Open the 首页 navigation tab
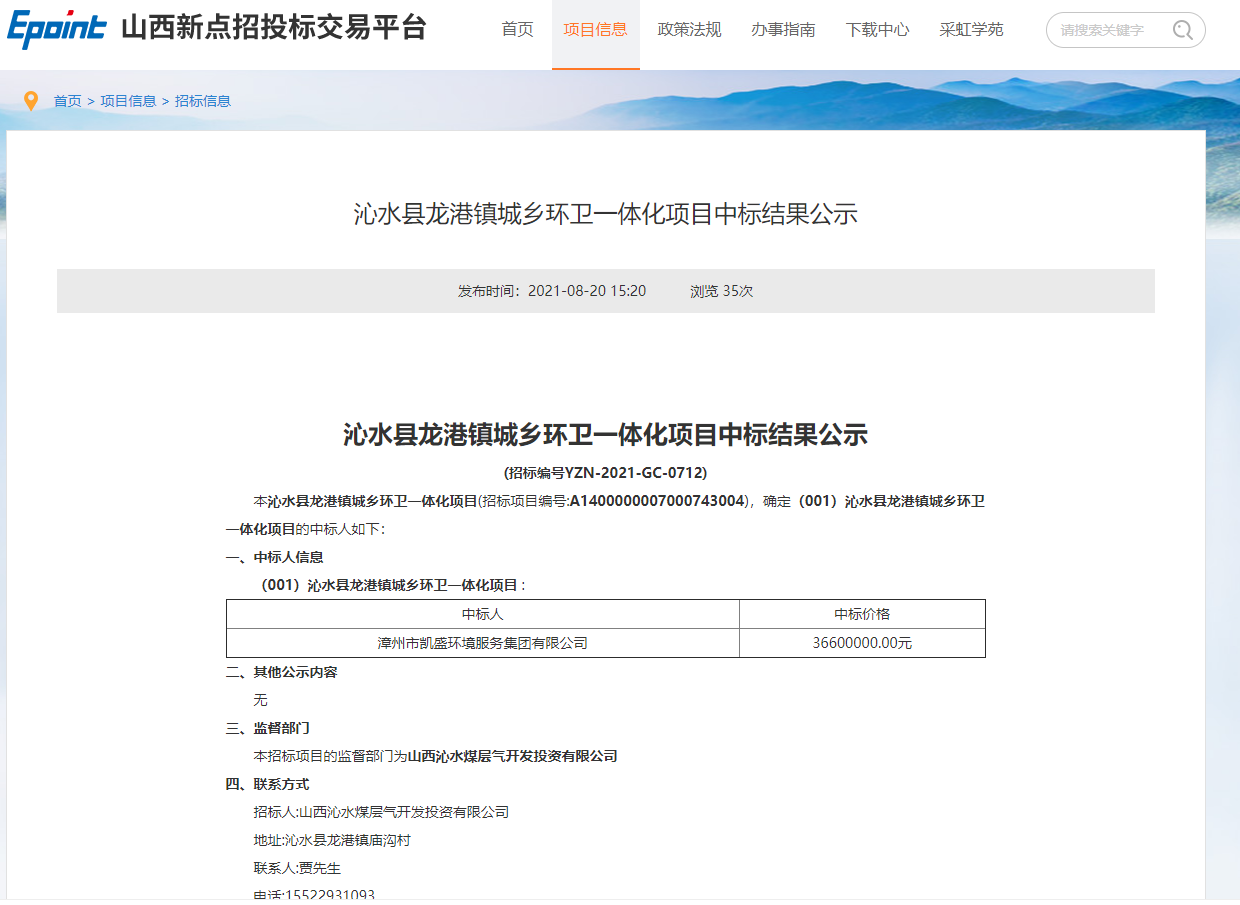 tap(518, 30)
